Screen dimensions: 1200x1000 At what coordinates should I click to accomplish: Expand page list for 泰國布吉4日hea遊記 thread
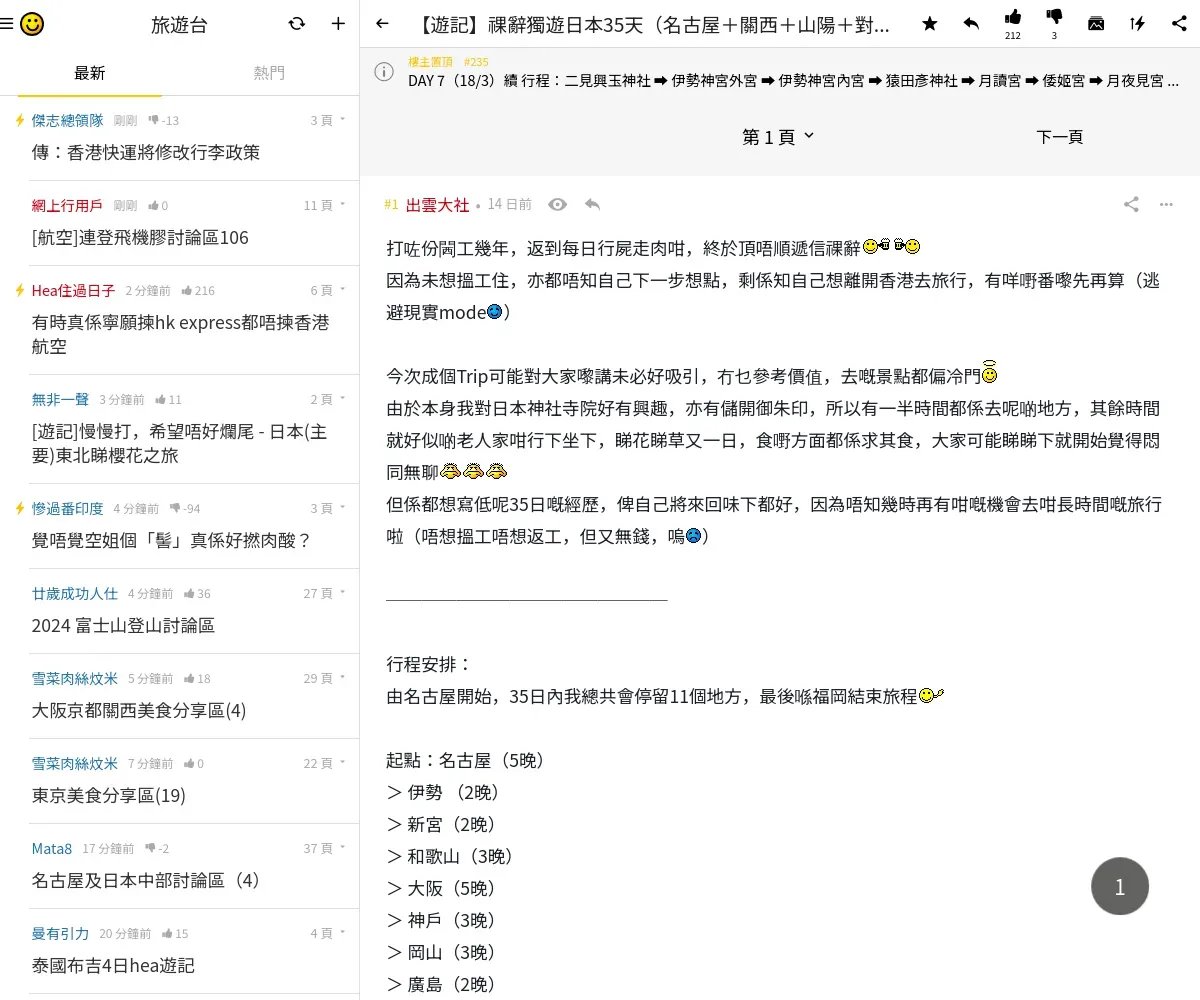tap(328, 933)
